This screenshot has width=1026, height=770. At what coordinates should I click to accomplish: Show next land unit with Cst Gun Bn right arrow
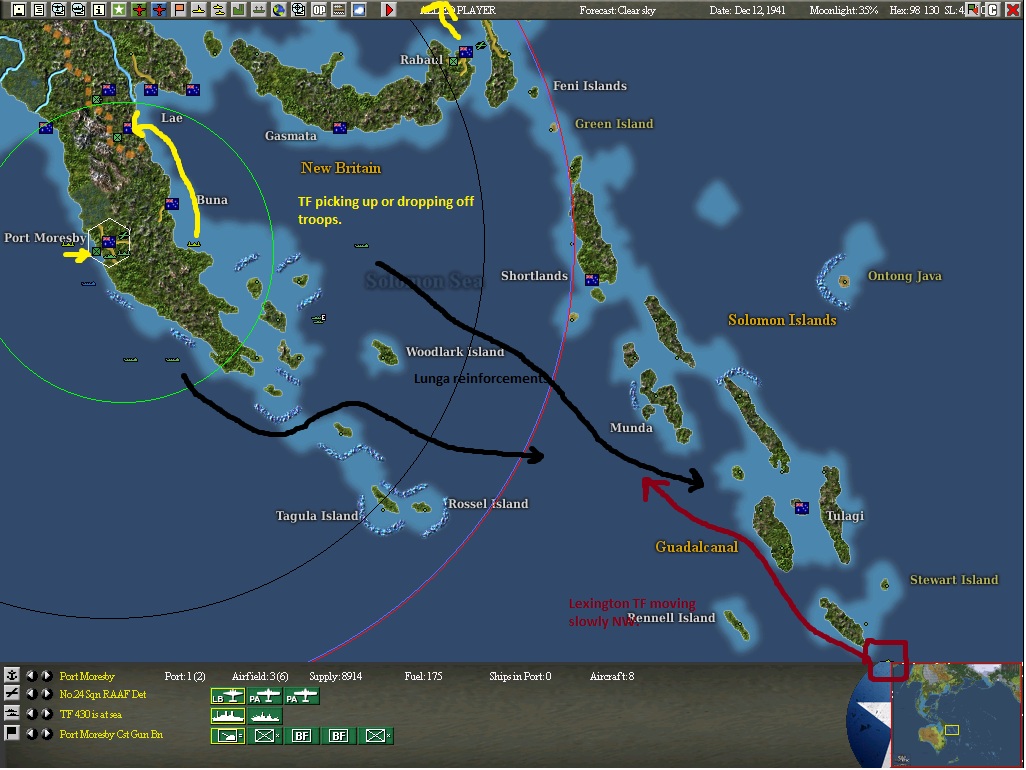click(46, 733)
